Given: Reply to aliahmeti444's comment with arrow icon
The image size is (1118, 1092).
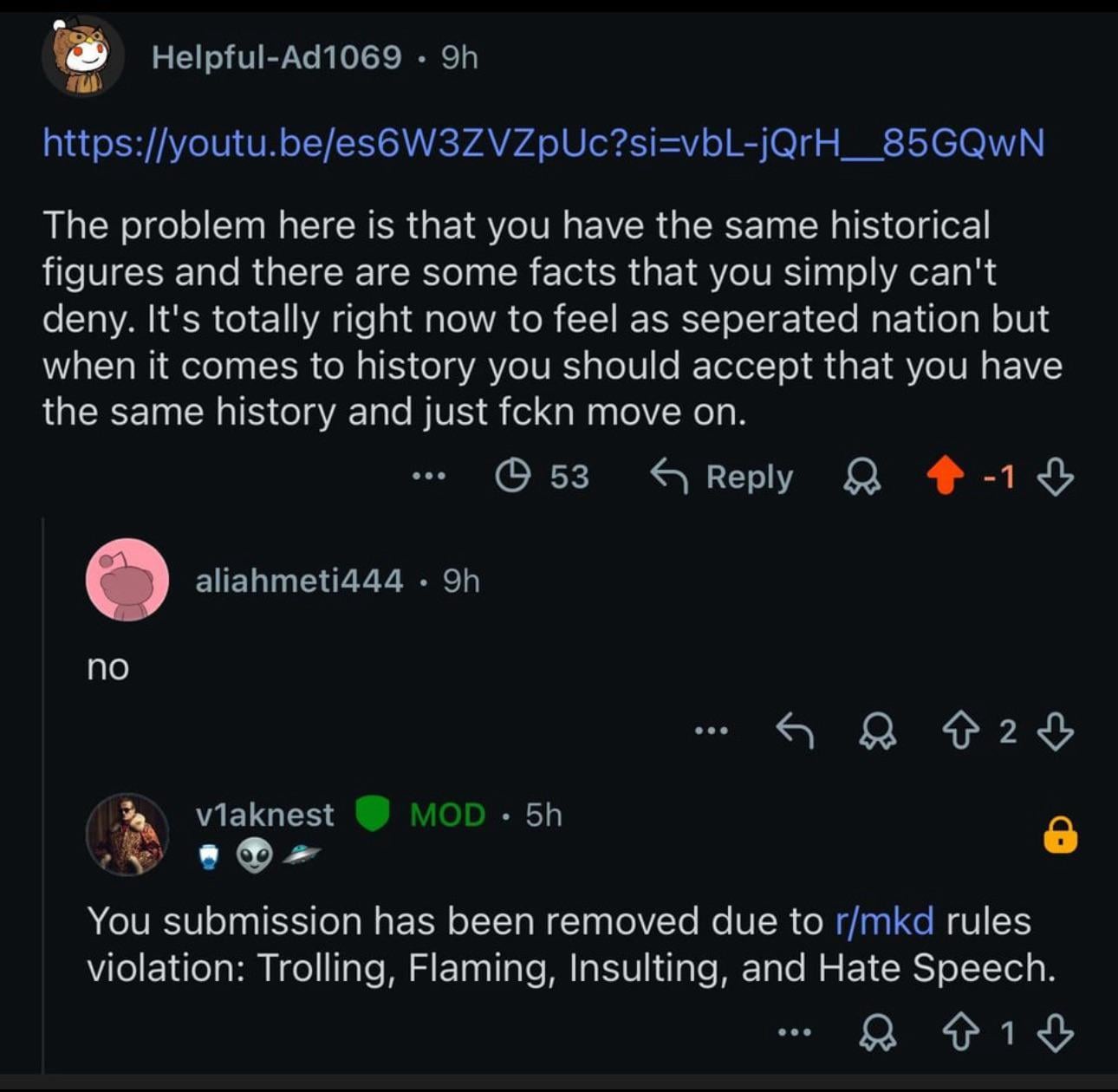Looking at the screenshot, I should pyautogui.click(x=795, y=732).
